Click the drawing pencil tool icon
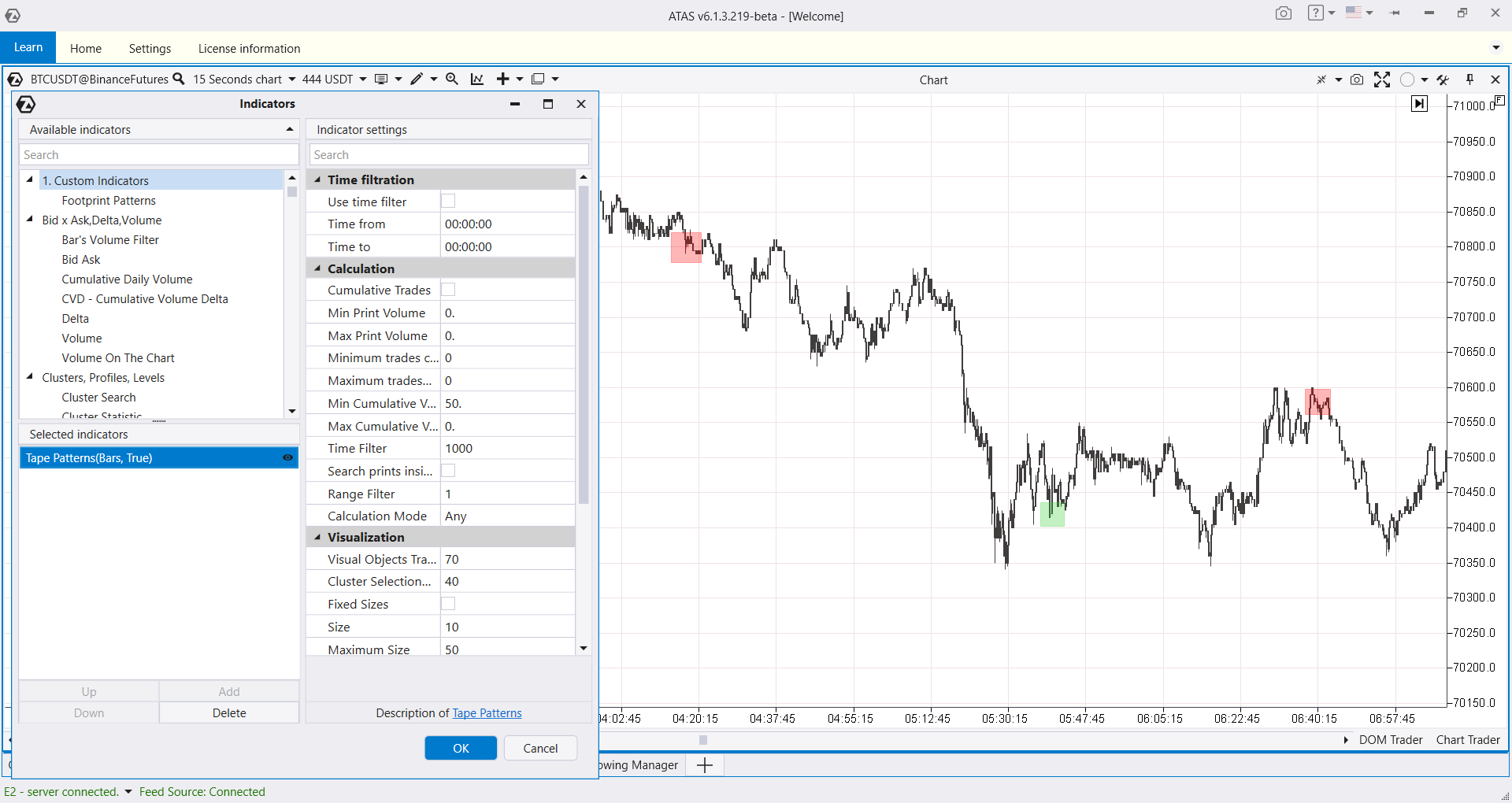1512x803 pixels. 417,79
